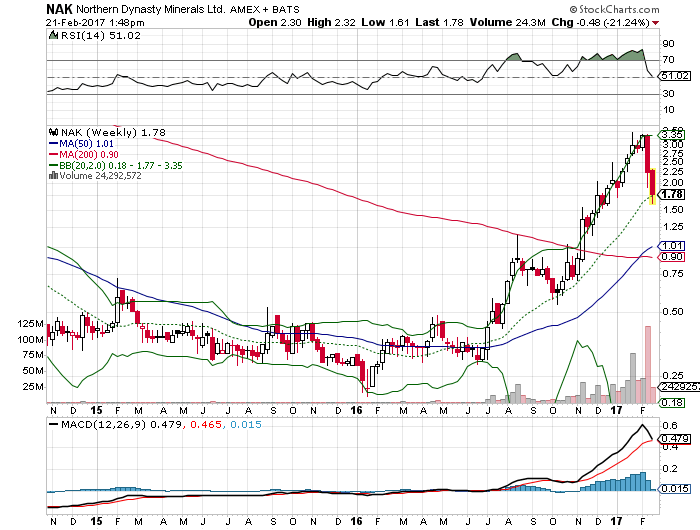Click the red 0.90 MA(200) price tag

[673, 257]
